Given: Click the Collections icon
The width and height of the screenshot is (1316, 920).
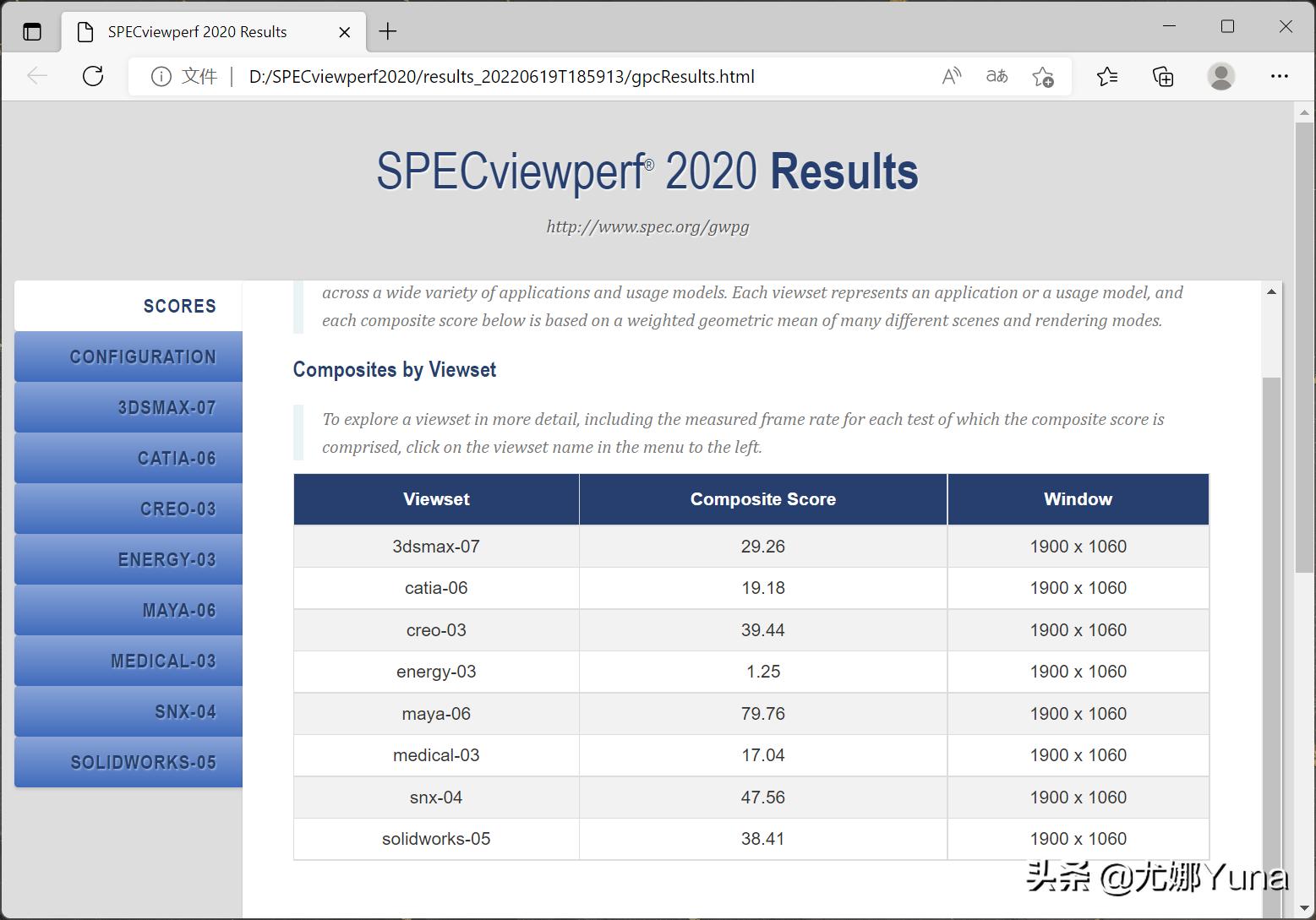Looking at the screenshot, I should (x=1163, y=76).
